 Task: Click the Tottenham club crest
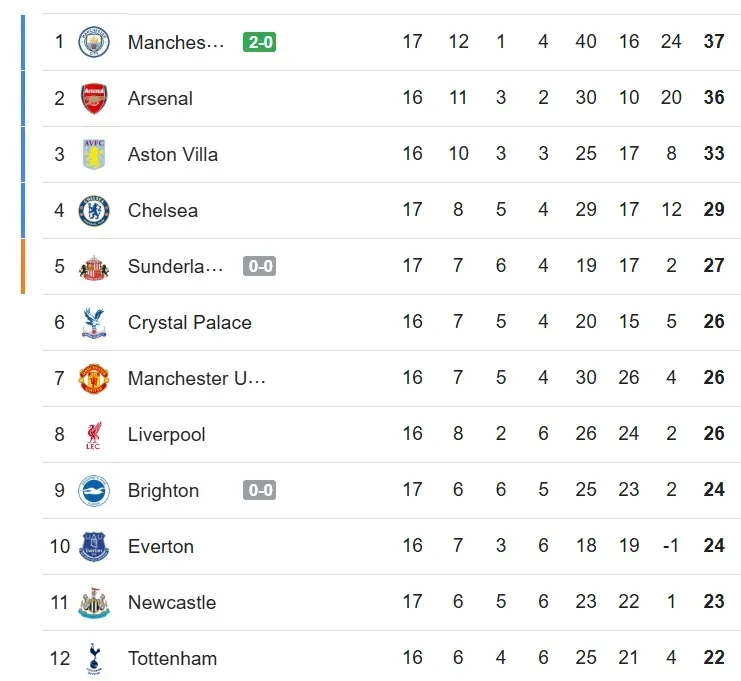point(94,657)
